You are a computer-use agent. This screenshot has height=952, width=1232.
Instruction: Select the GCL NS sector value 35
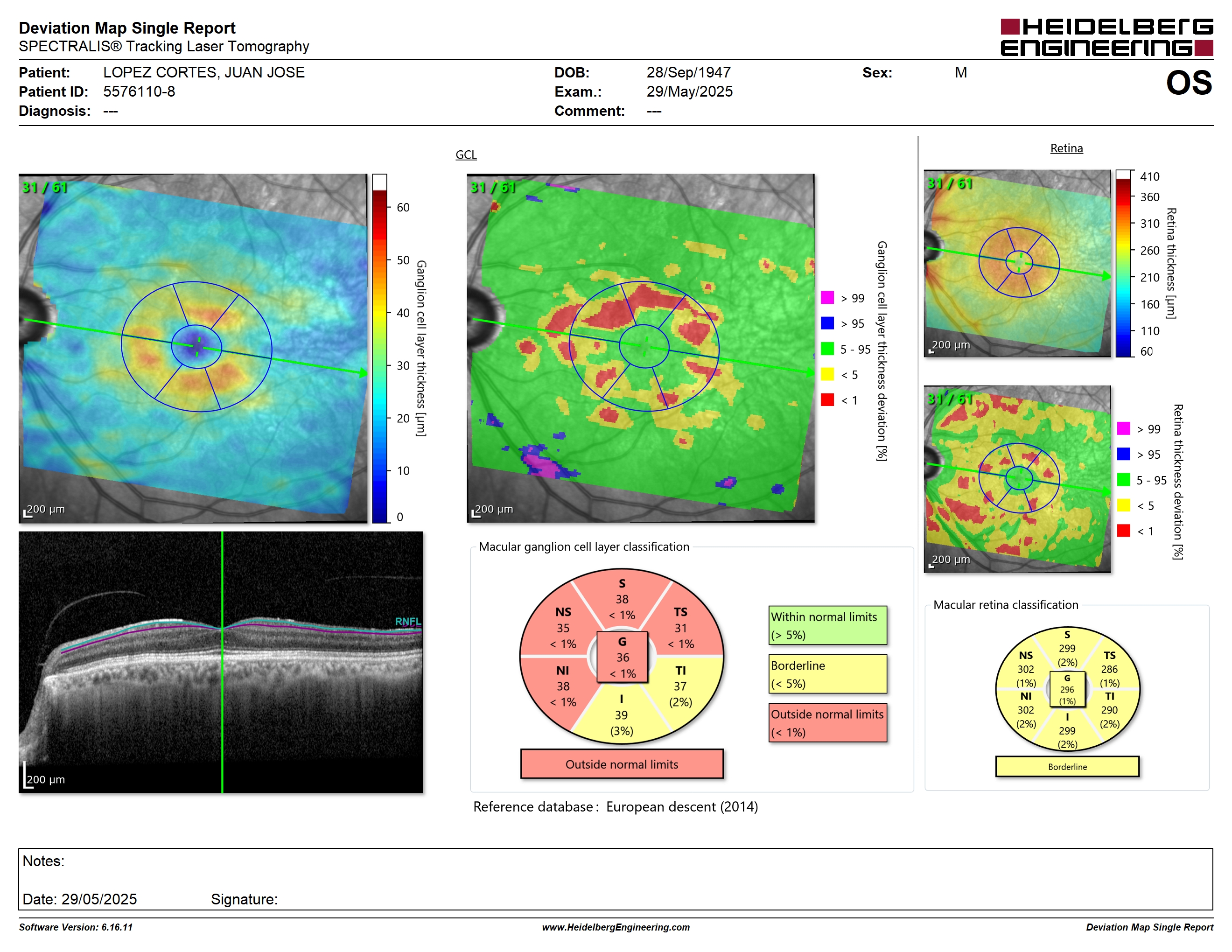click(563, 628)
